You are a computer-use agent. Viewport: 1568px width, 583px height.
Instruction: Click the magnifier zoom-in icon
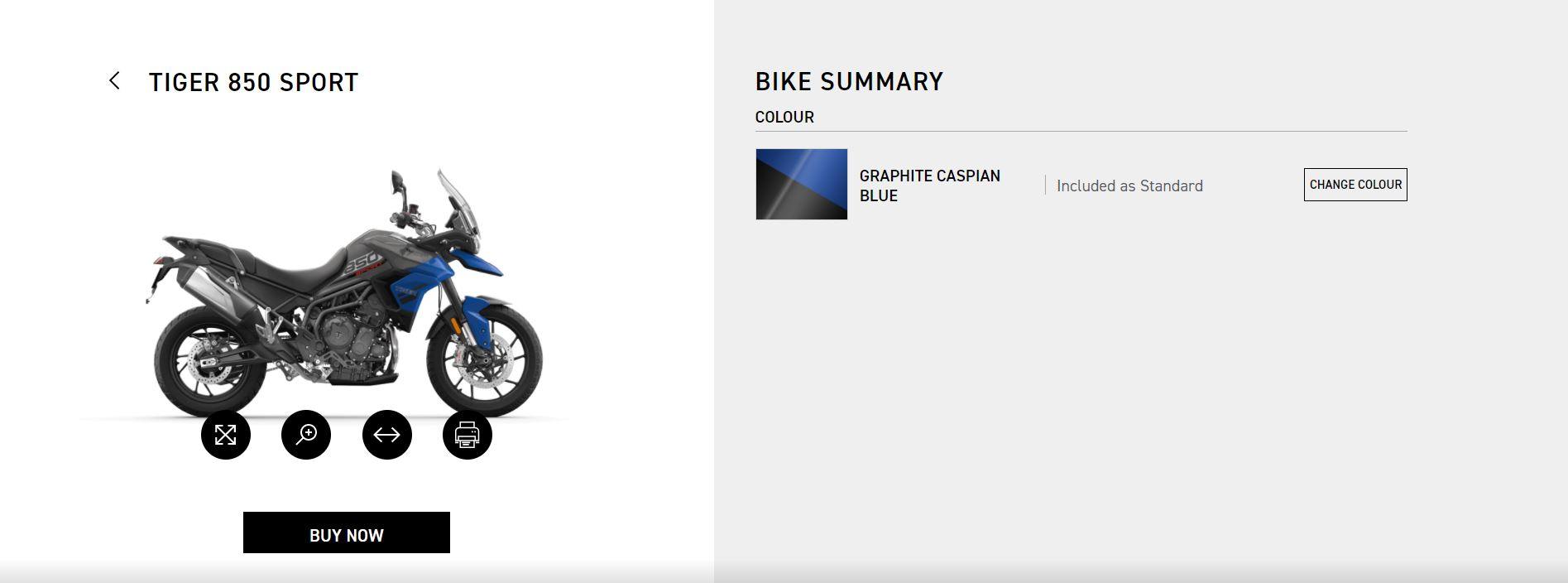(306, 435)
